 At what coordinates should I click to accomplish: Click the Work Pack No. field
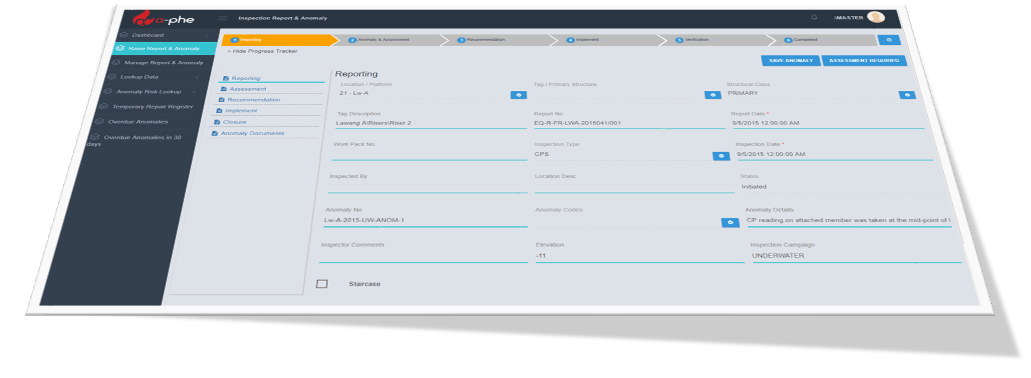pyautogui.click(x=429, y=154)
